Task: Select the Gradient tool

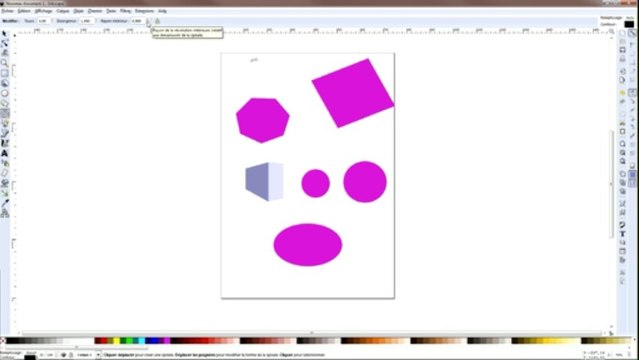Action: click(4, 193)
